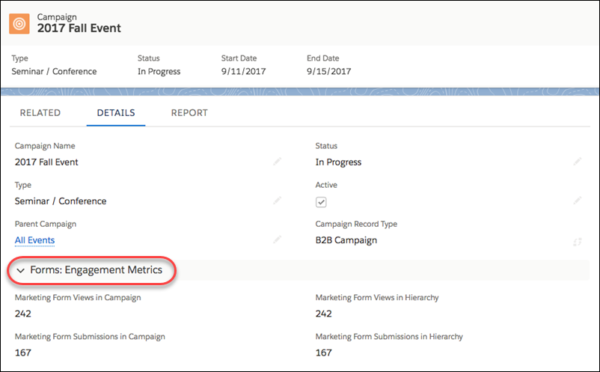Screen dimensions: 600x372
Task: Click the Campaign Record Type label
Action: click(x=356, y=224)
